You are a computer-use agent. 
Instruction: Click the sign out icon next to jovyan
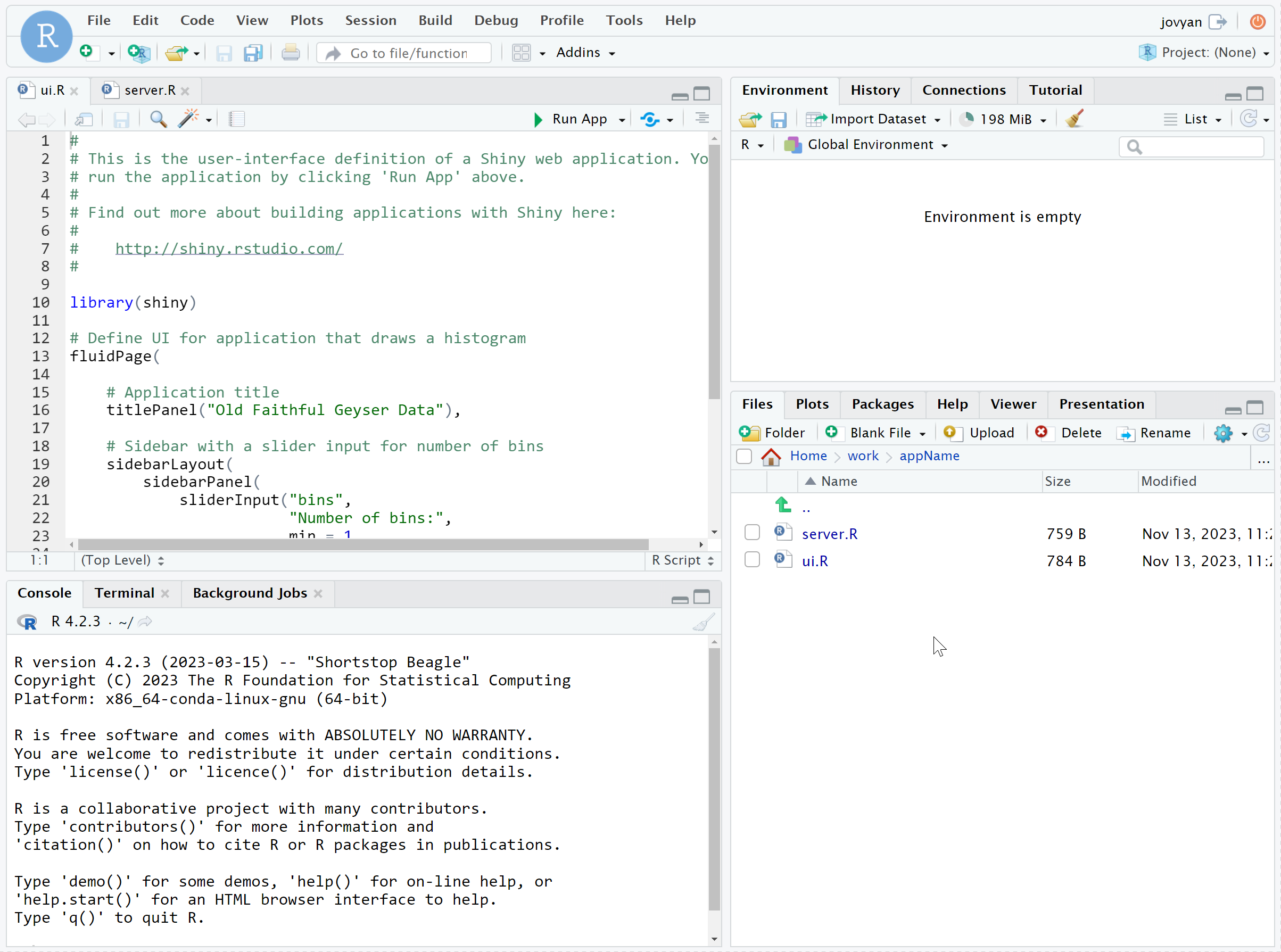pyautogui.click(x=1218, y=22)
